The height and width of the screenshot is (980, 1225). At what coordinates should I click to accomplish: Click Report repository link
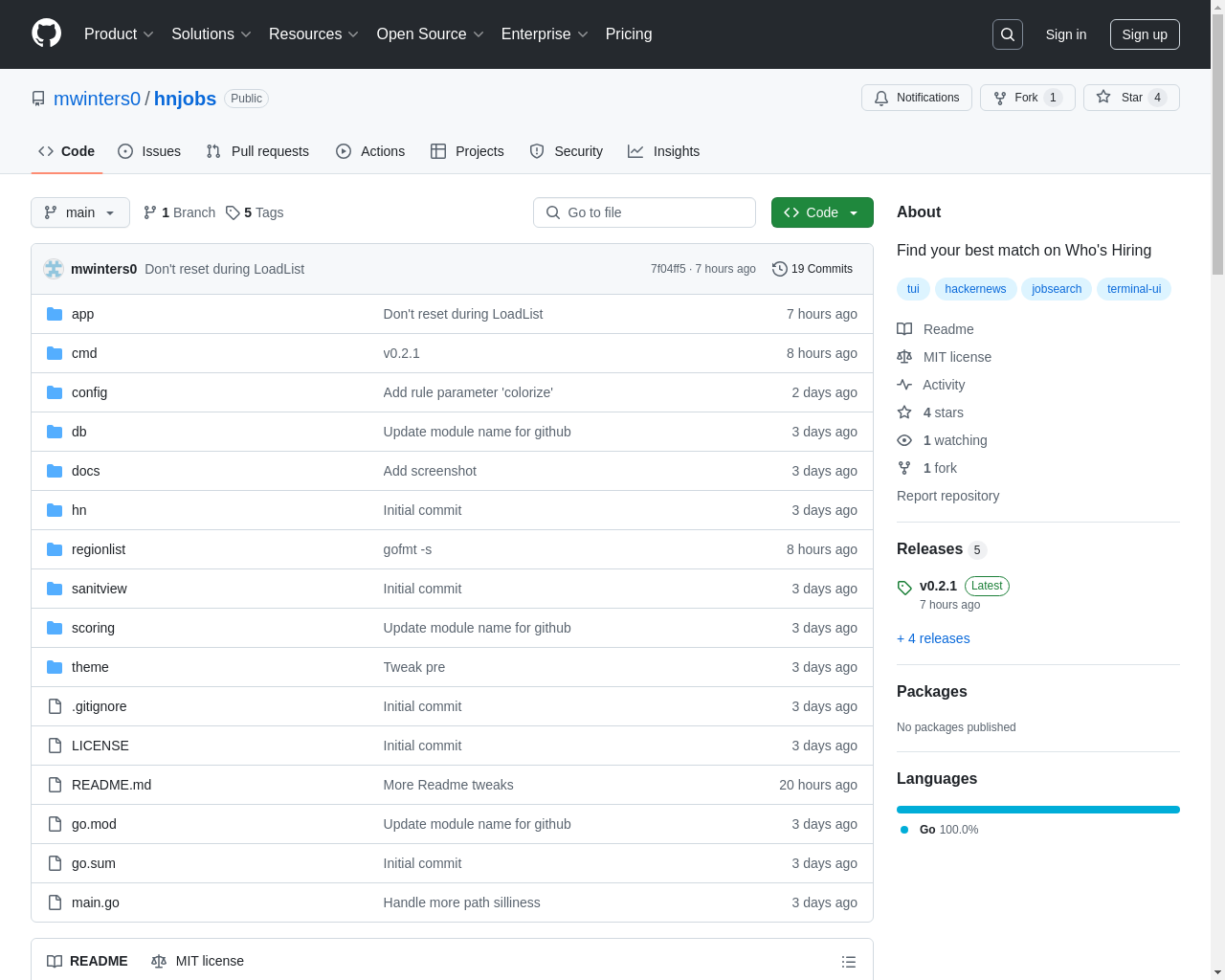coord(947,496)
